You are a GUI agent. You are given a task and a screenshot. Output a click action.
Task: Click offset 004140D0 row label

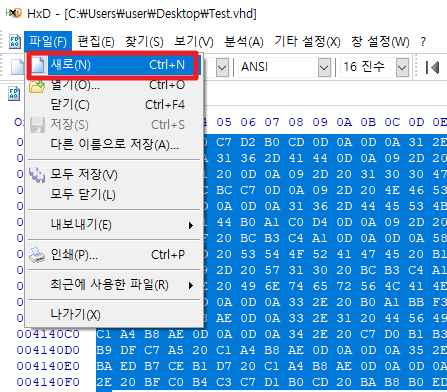click(x=48, y=350)
